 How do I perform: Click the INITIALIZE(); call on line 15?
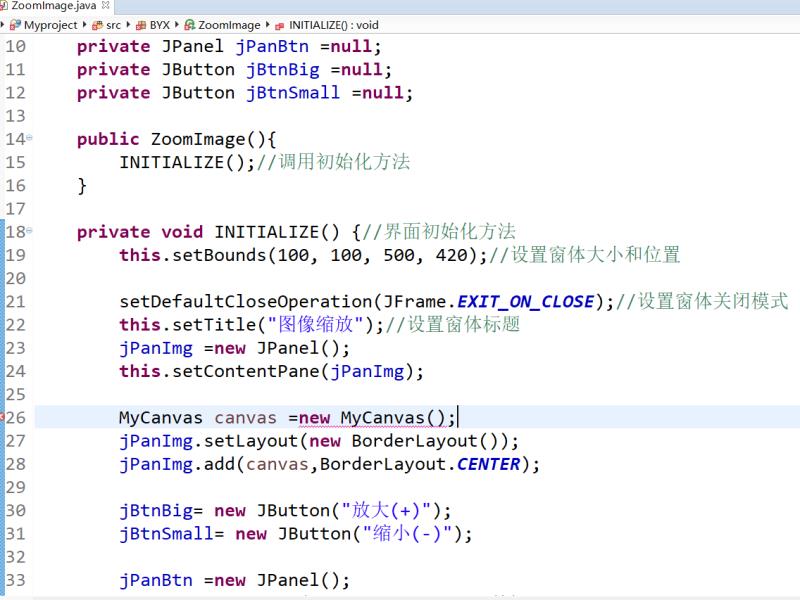187,162
